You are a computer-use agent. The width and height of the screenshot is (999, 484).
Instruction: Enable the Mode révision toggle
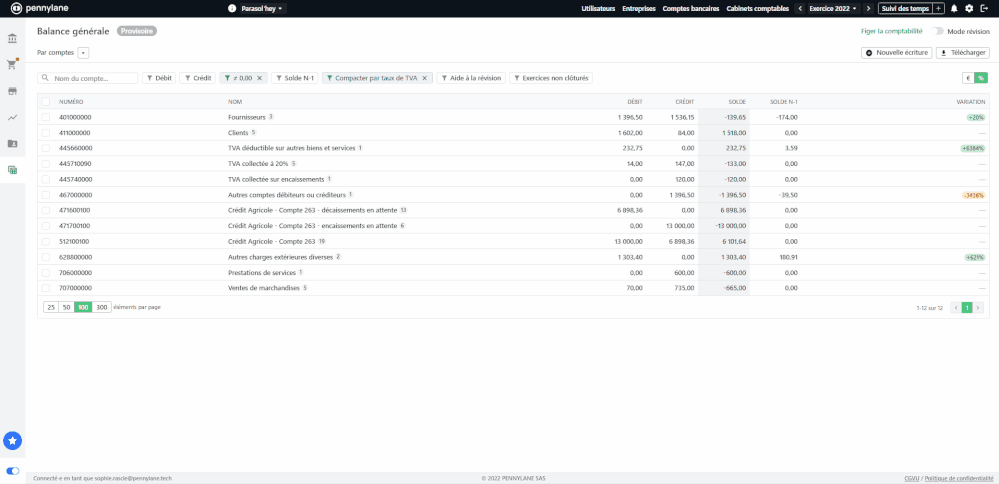pos(938,31)
